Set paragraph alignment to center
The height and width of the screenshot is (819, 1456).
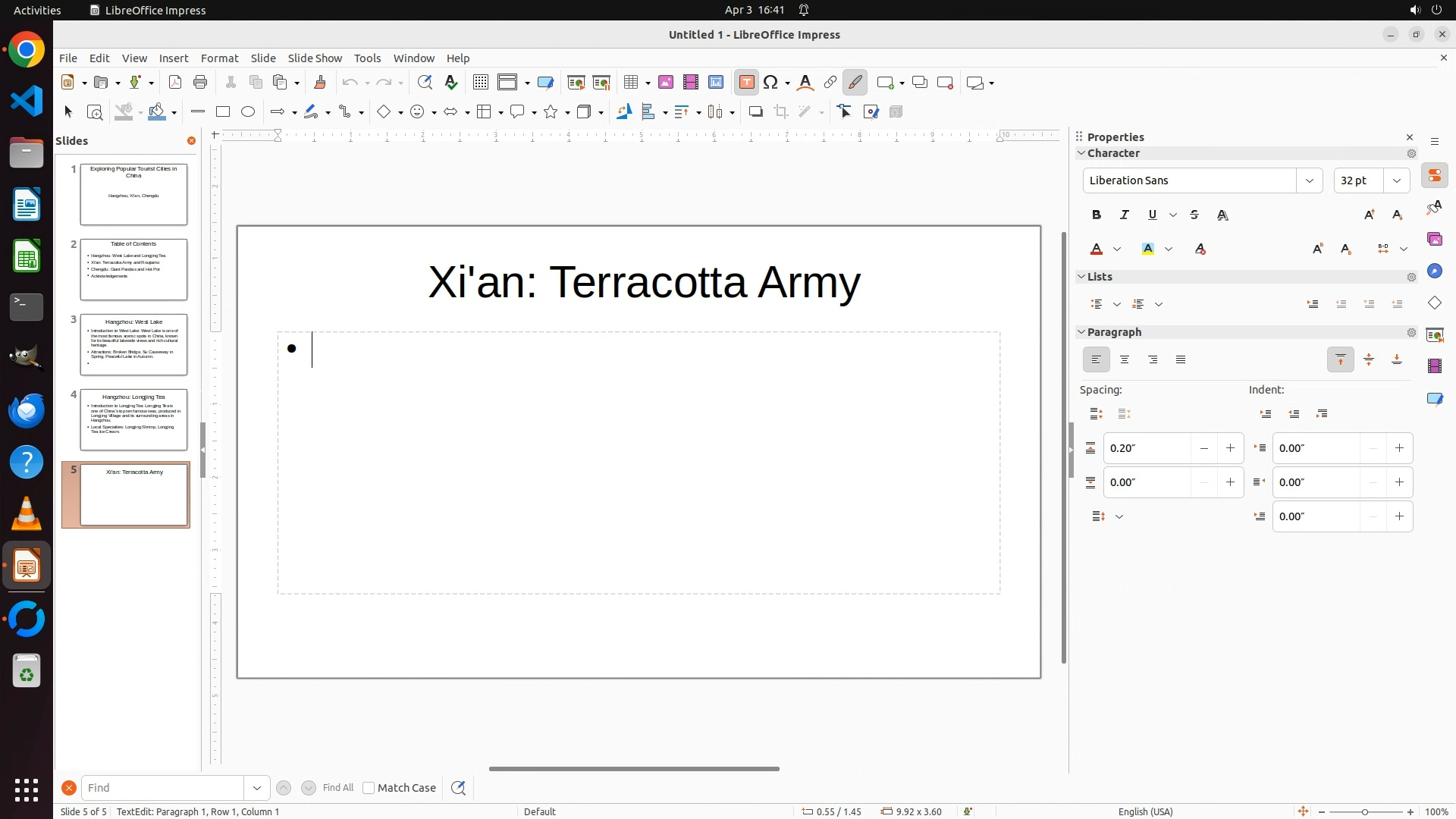tap(1125, 359)
